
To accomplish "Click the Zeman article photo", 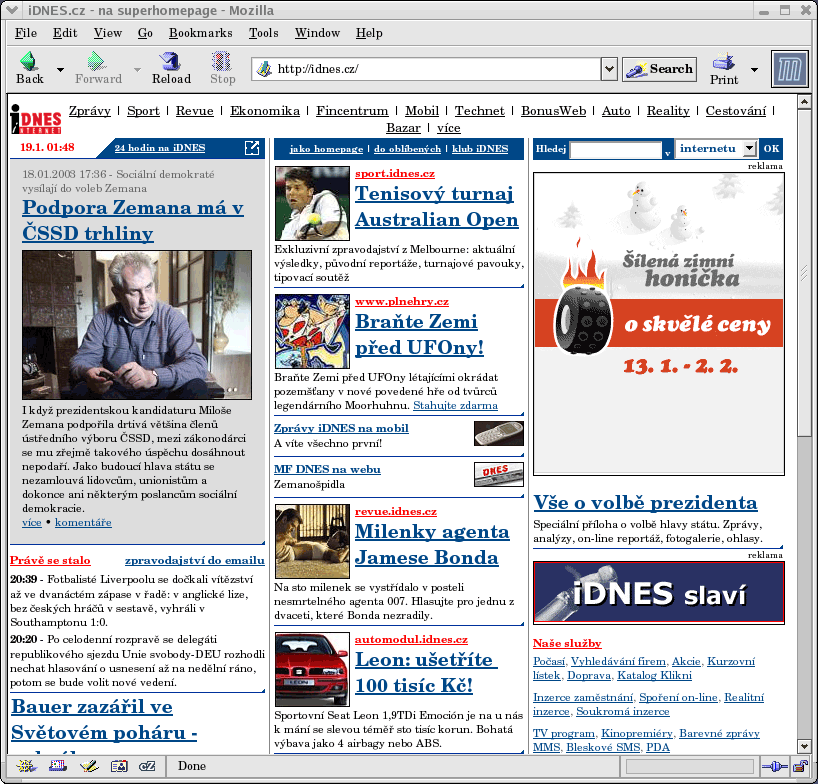I will [x=137, y=325].
